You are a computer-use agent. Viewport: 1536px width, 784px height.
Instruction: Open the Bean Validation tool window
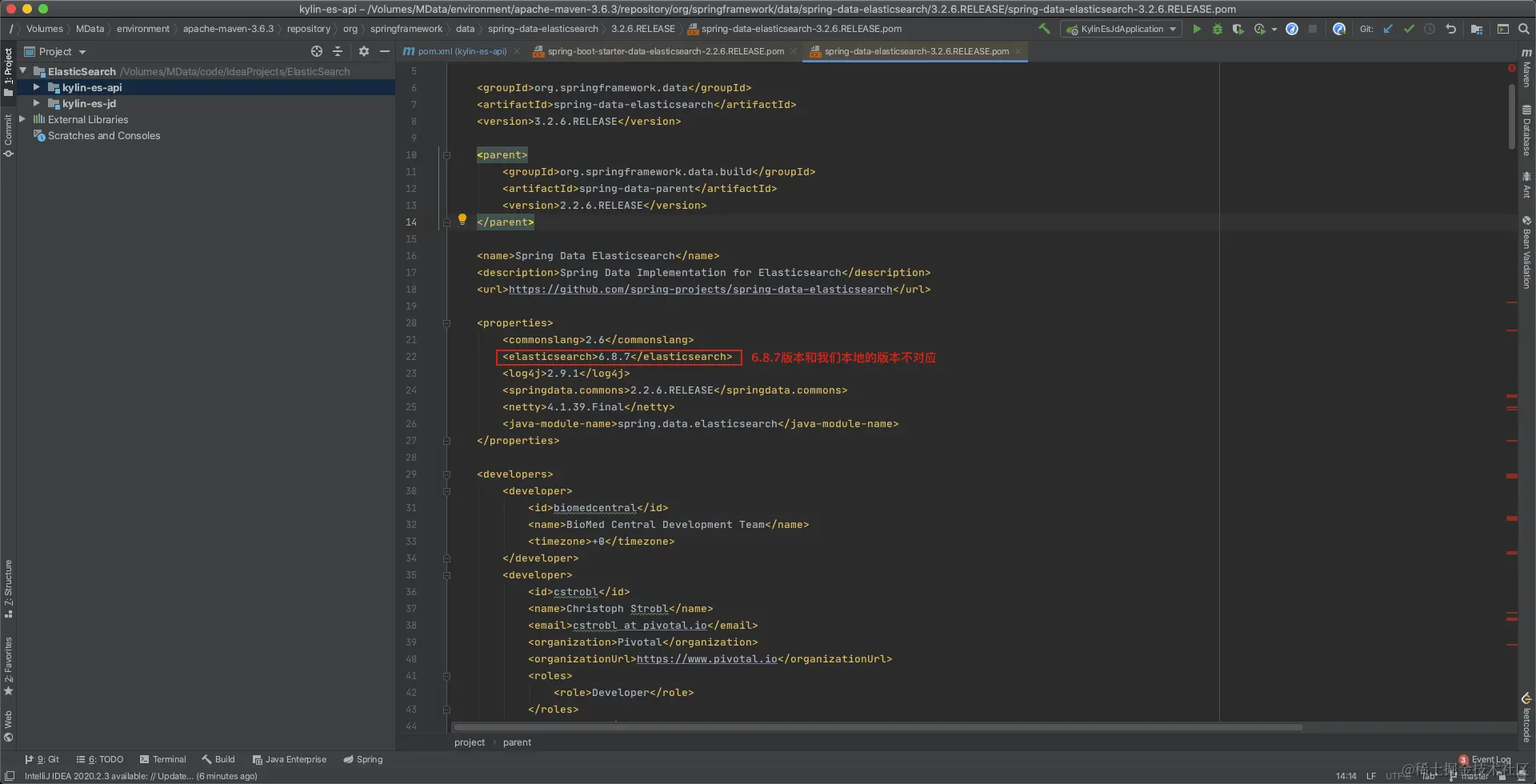click(1526, 252)
